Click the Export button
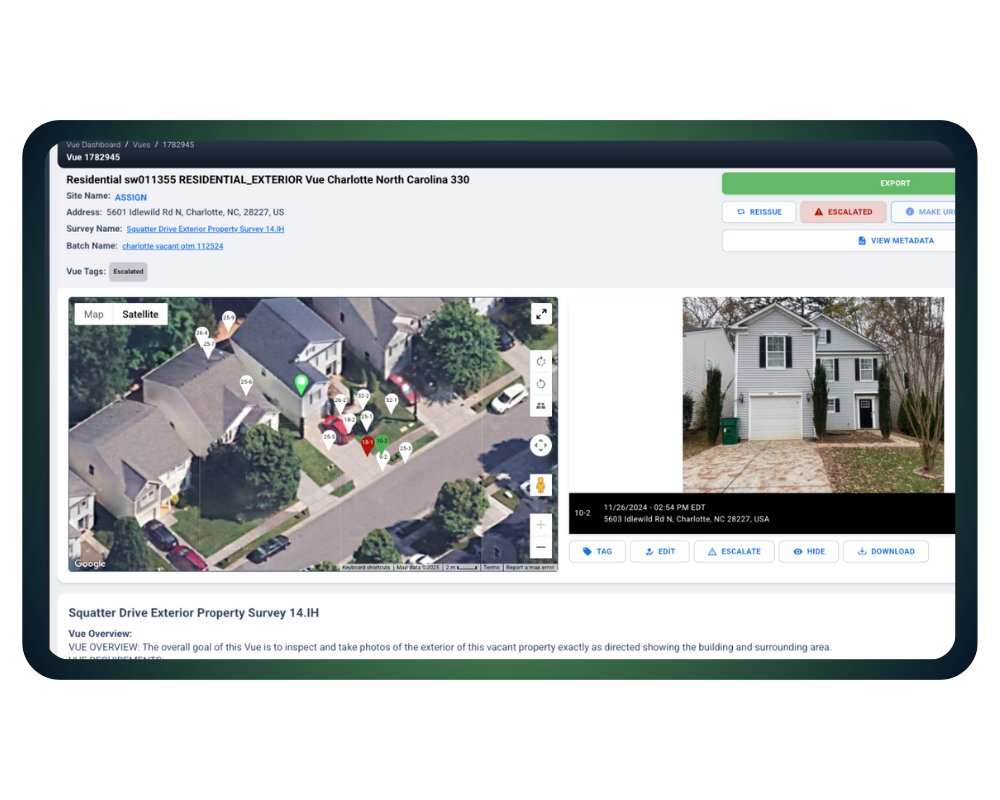Image resolution: width=1000 pixels, height=800 pixels. [x=838, y=183]
